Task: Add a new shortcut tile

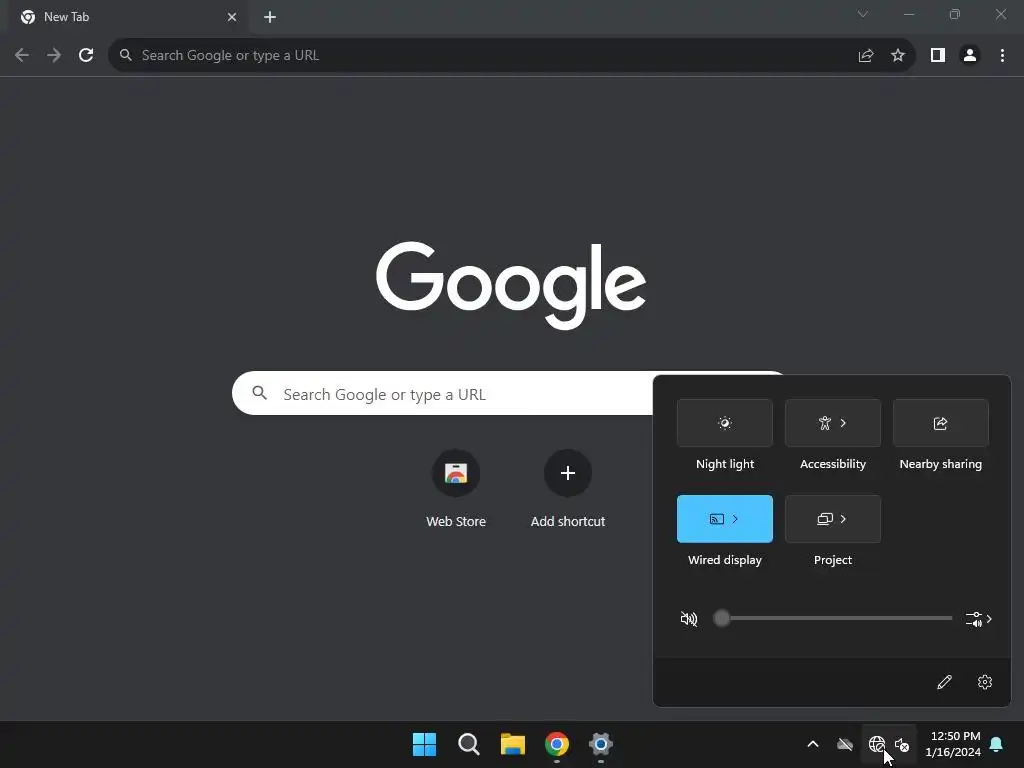Action: pyautogui.click(x=568, y=487)
